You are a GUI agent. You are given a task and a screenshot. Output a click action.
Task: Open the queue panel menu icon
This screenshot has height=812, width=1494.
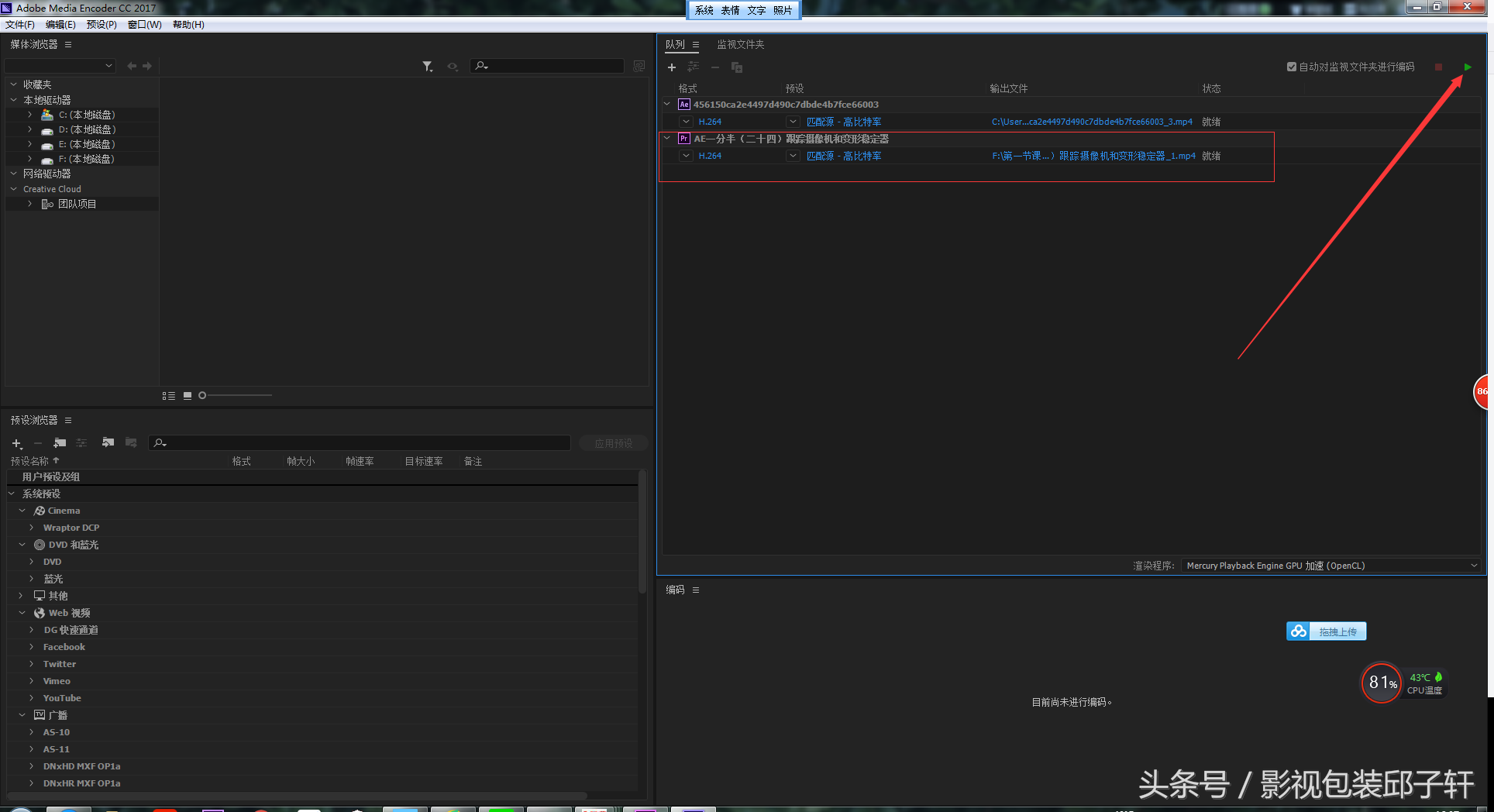point(696,44)
